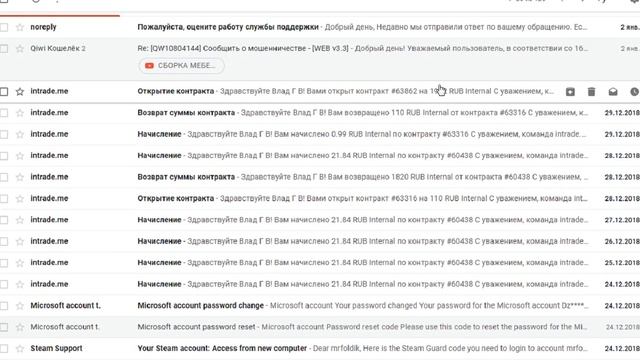This screenshot has height=360, width=640.
Task: Star the Начисление 0.99 RUB email
Action: (20, 134)
